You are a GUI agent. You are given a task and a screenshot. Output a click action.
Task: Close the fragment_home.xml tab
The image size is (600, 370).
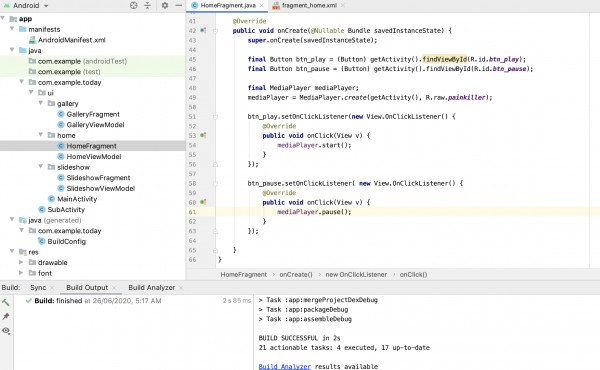click(x=342, y=5)
